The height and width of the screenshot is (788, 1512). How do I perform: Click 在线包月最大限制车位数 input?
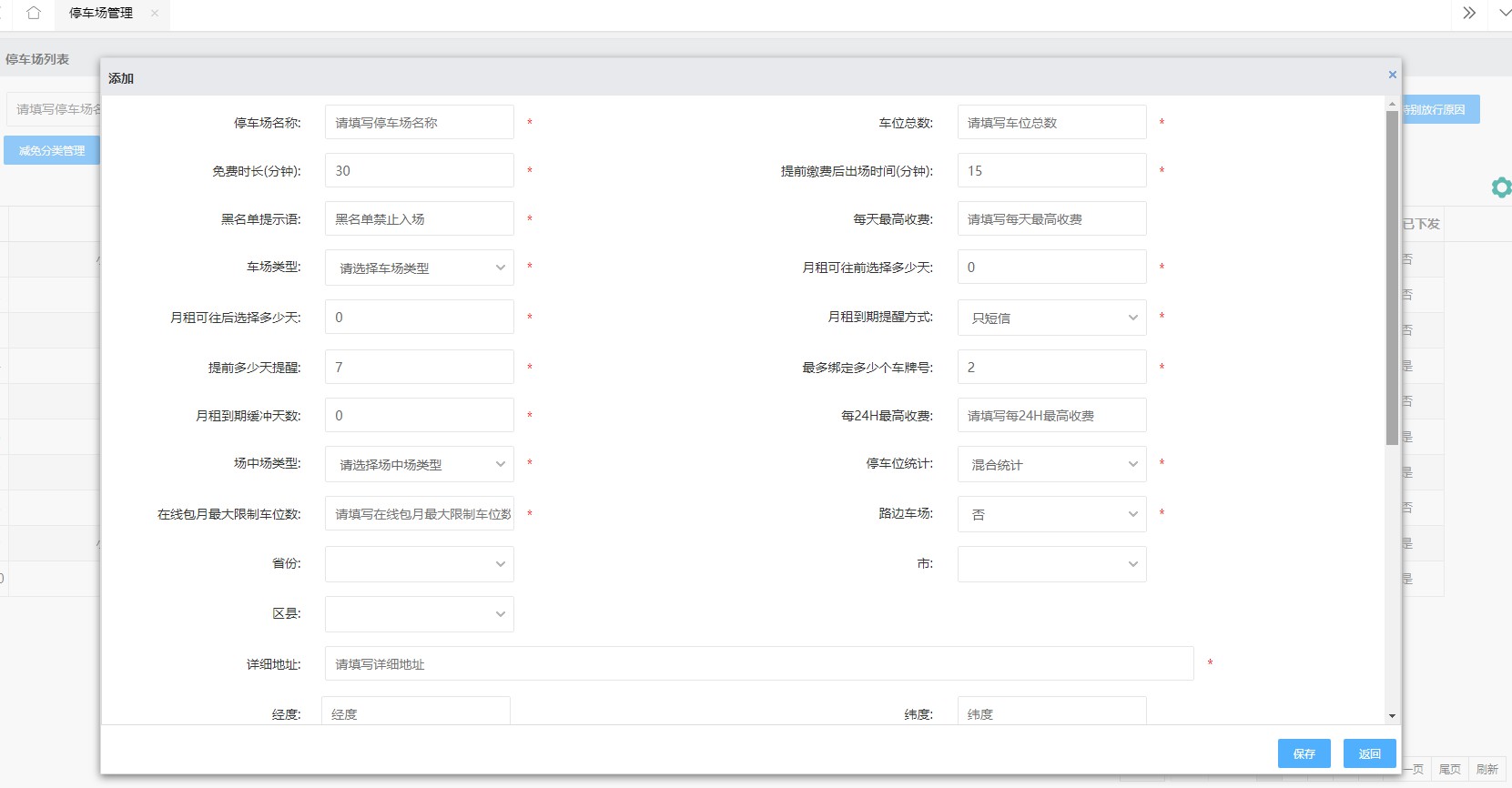(420, 513)
